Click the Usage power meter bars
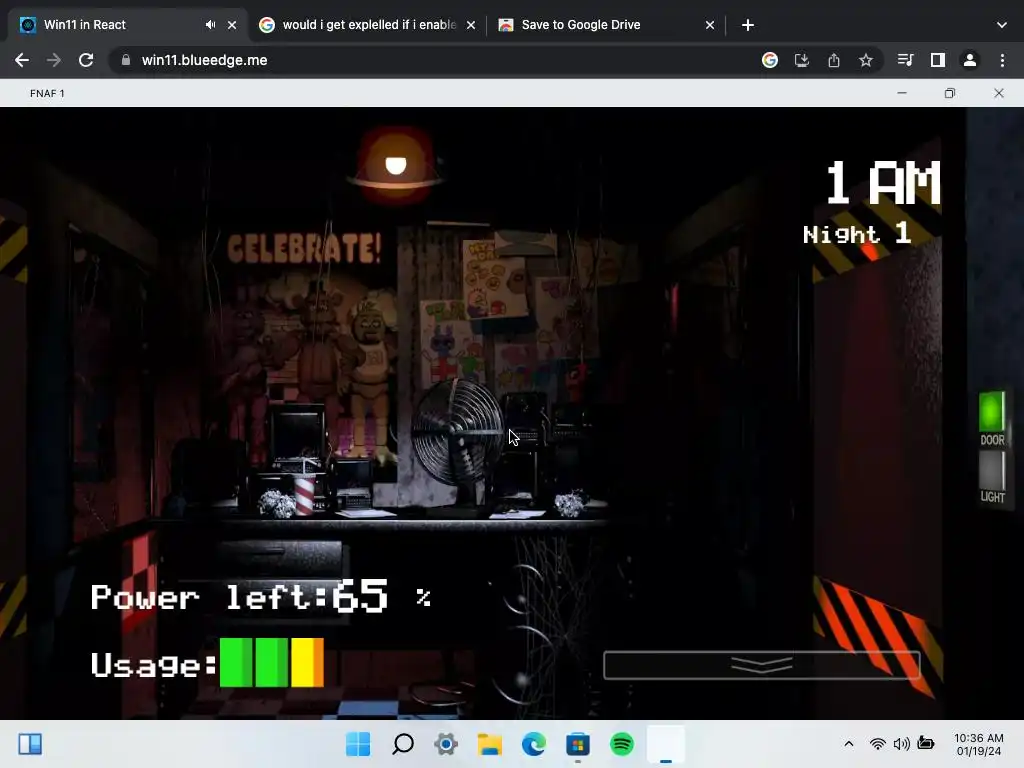The width and height of the screenshot is (1024, 768). coord(272,663)
